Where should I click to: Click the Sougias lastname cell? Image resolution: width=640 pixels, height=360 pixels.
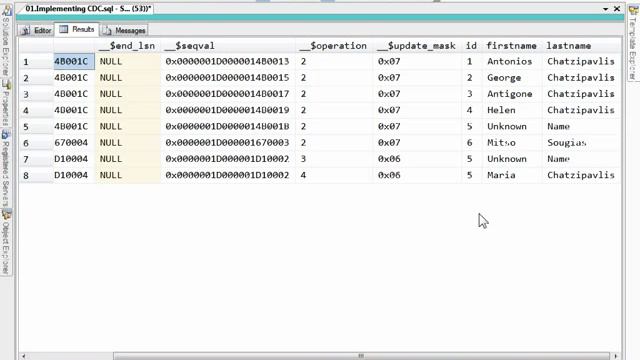581,143
